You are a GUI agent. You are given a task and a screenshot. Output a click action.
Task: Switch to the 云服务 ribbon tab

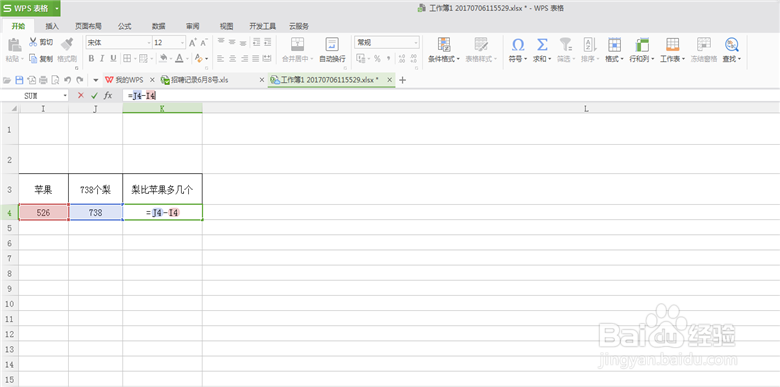click(x=298, y=26)
